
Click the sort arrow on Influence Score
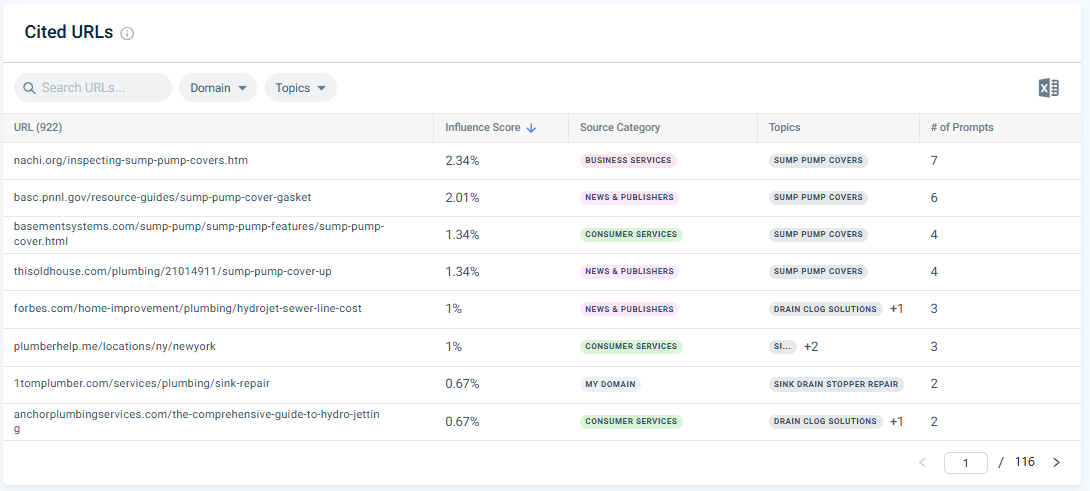[x=531, y=128]
